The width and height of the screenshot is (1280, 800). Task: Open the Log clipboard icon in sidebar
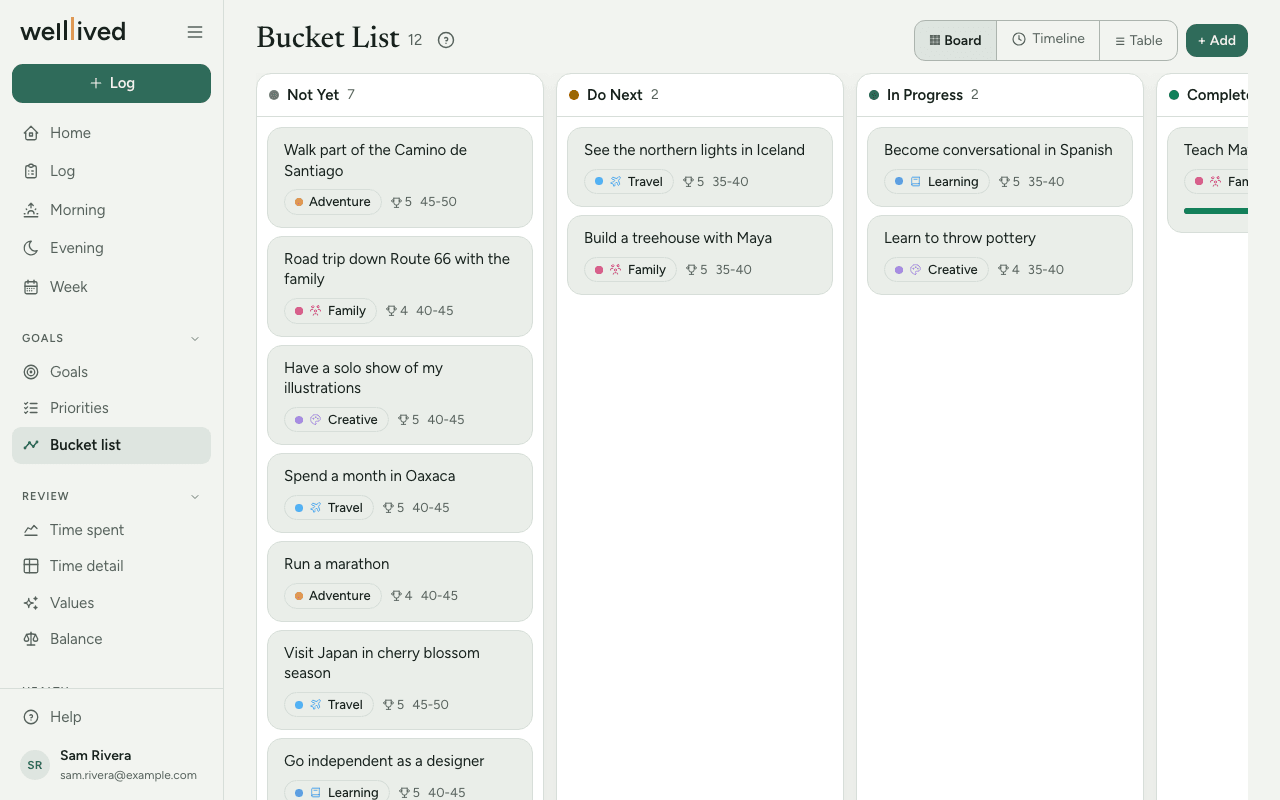(31, 171)
